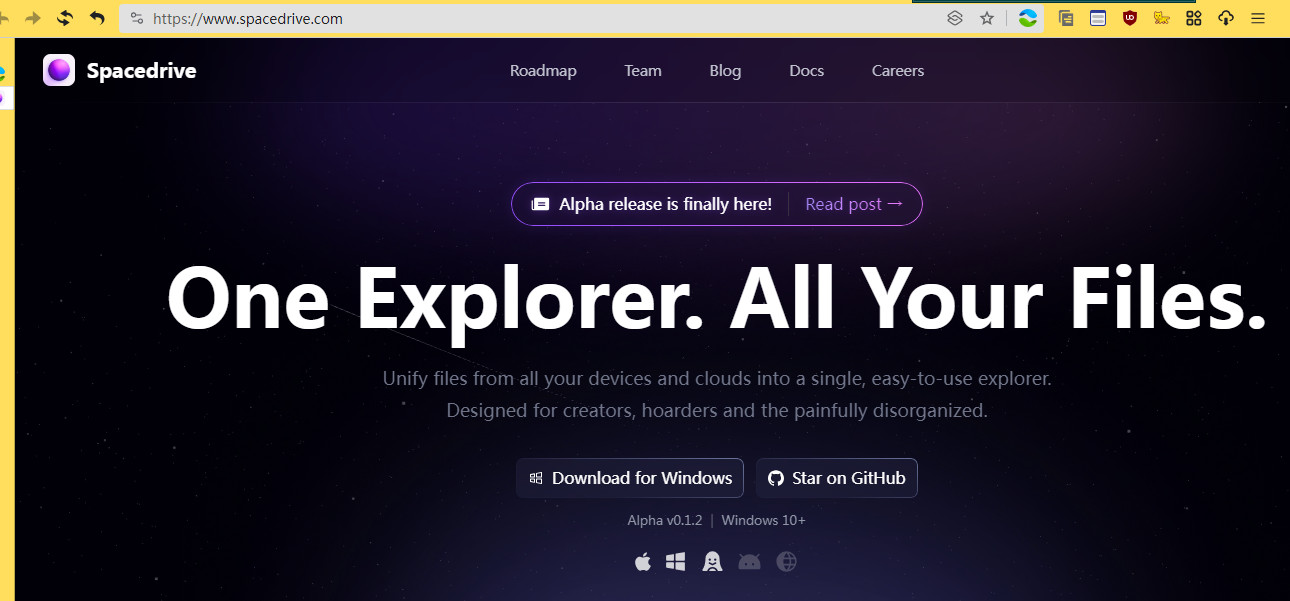Image resolution: width=1290 pixels, height=601 pixels.
Task: Click the Download for Windows button
Action: (630, 478)
